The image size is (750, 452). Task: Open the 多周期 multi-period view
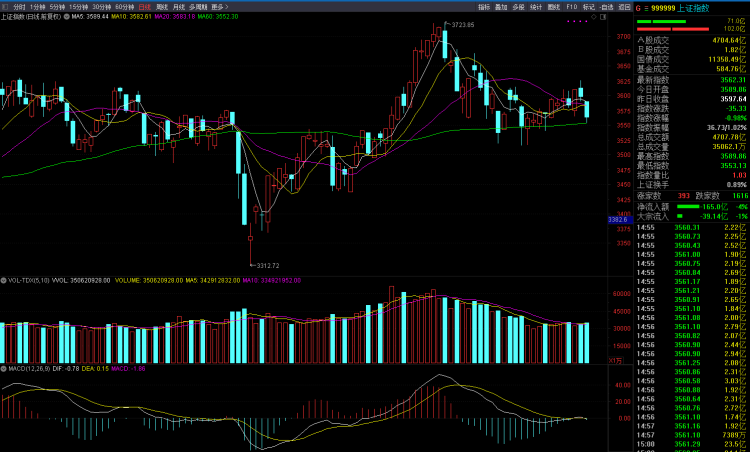[198, 7]
